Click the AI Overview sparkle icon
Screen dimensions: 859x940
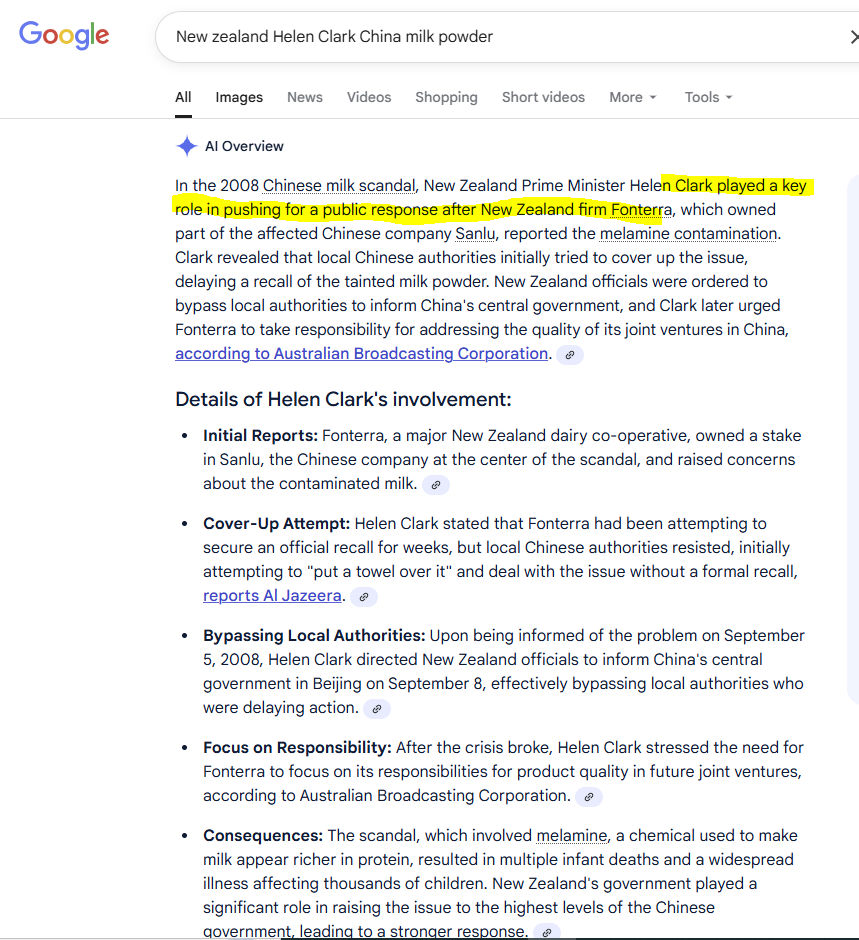click(x=186, y=146)
